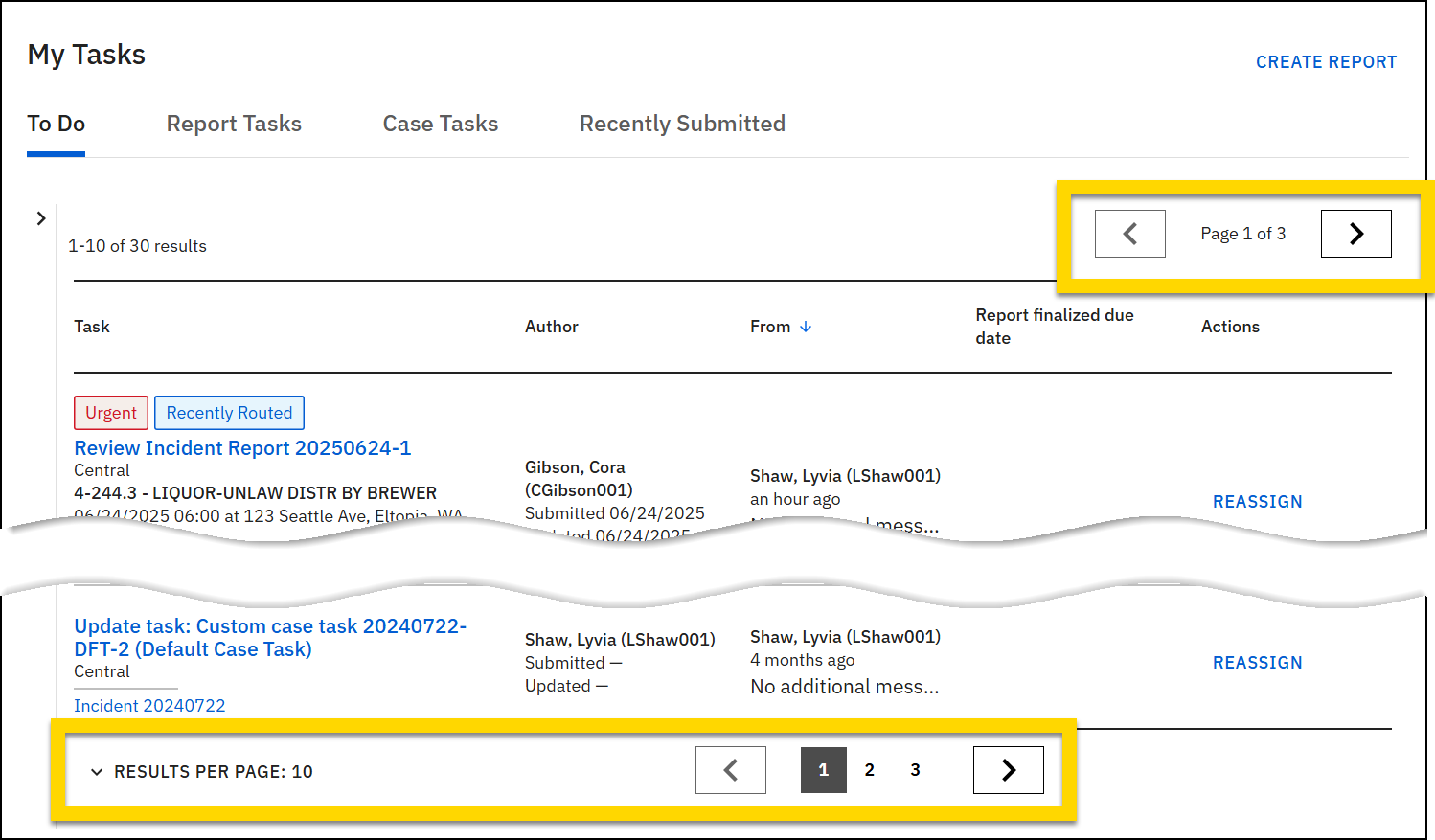This screenshot has width=1435, height=840.
Task: Go to next page using top pagination arrow
Action: pos(1355,233)
